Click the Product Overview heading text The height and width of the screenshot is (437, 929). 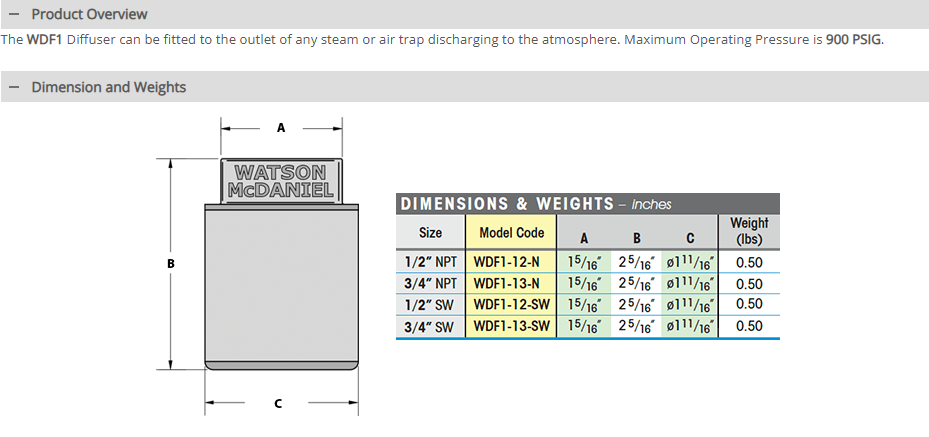click(89, 14)
